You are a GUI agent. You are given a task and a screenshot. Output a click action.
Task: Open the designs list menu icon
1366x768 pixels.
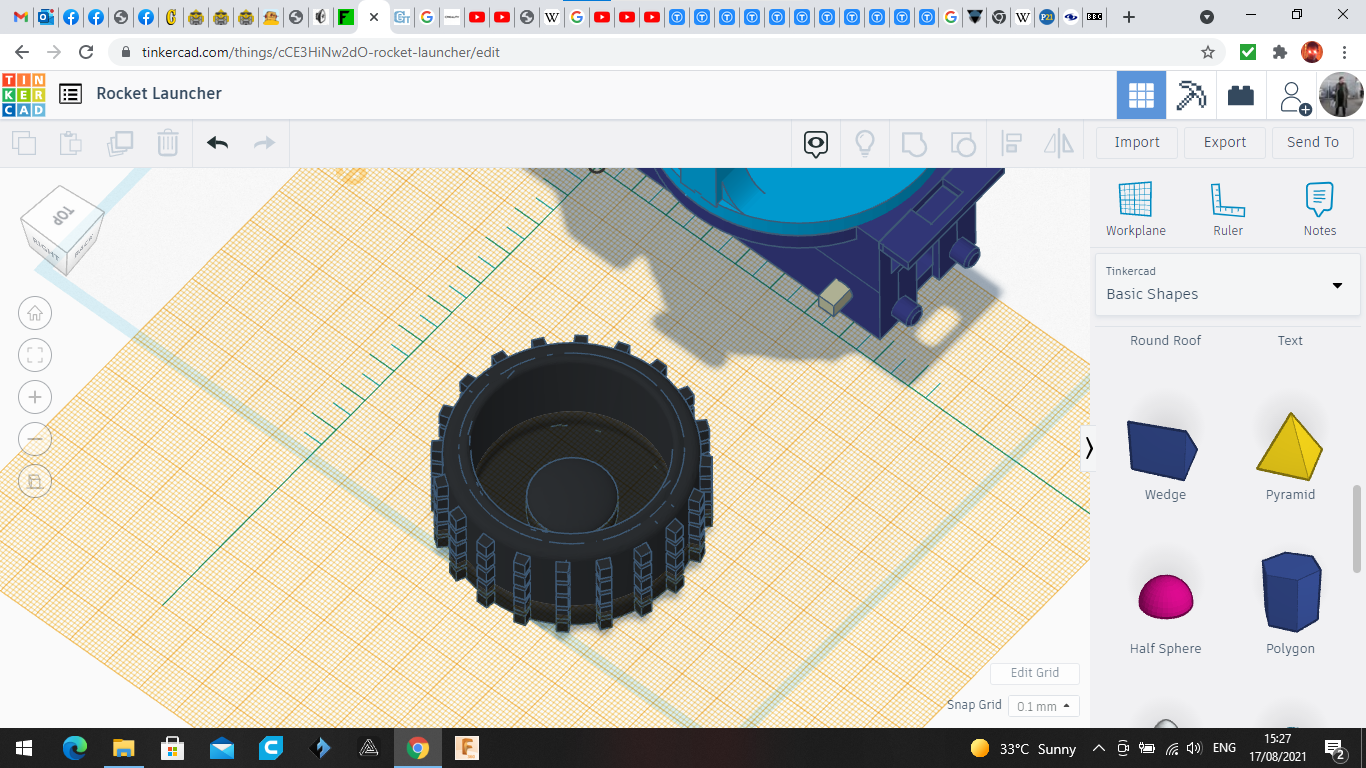click(70, 94)
